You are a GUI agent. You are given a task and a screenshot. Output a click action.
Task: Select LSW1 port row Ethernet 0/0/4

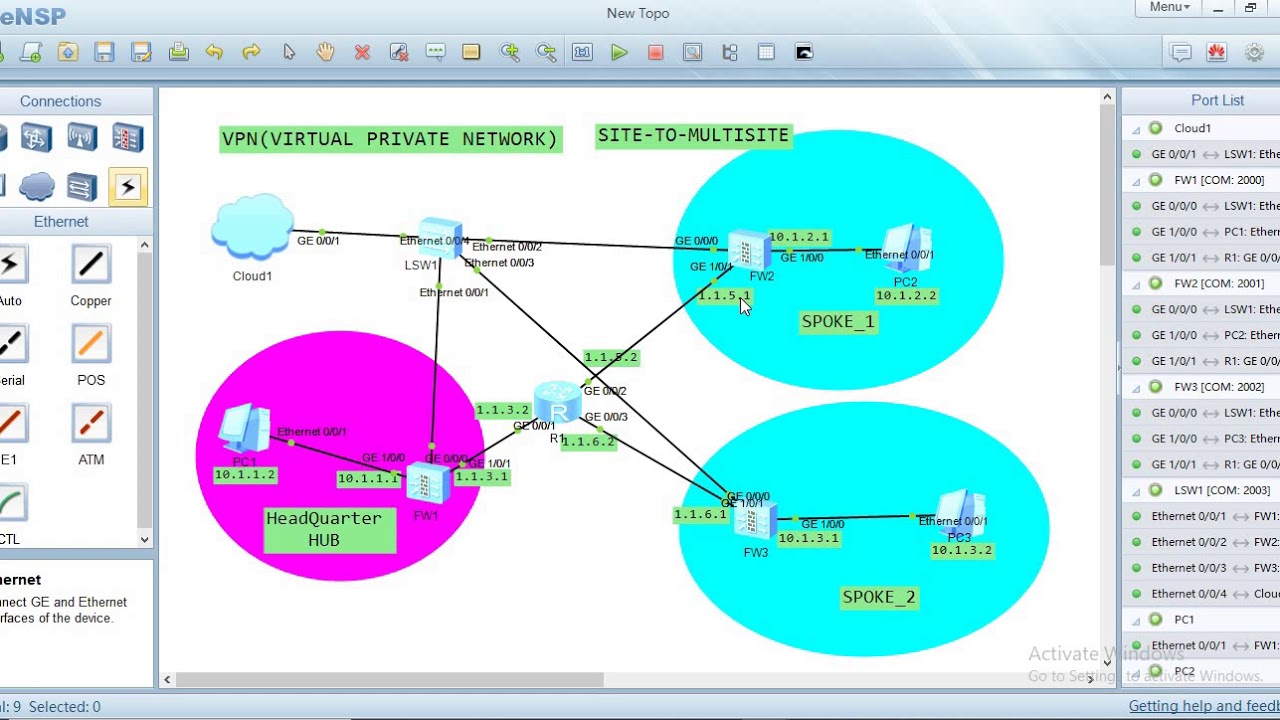pos(1201,594)
